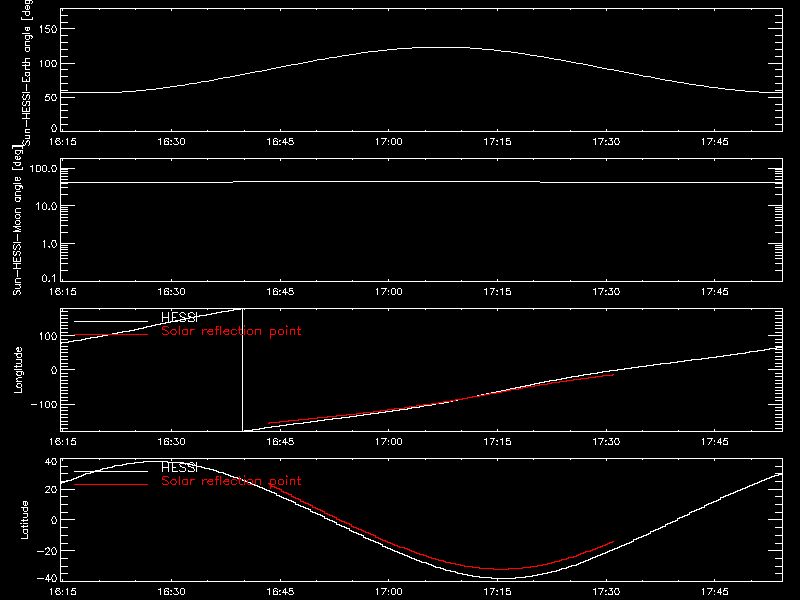Click the Latitude y-axis title
The width and height of the screenshot is (800, 600).
[24, 520]
